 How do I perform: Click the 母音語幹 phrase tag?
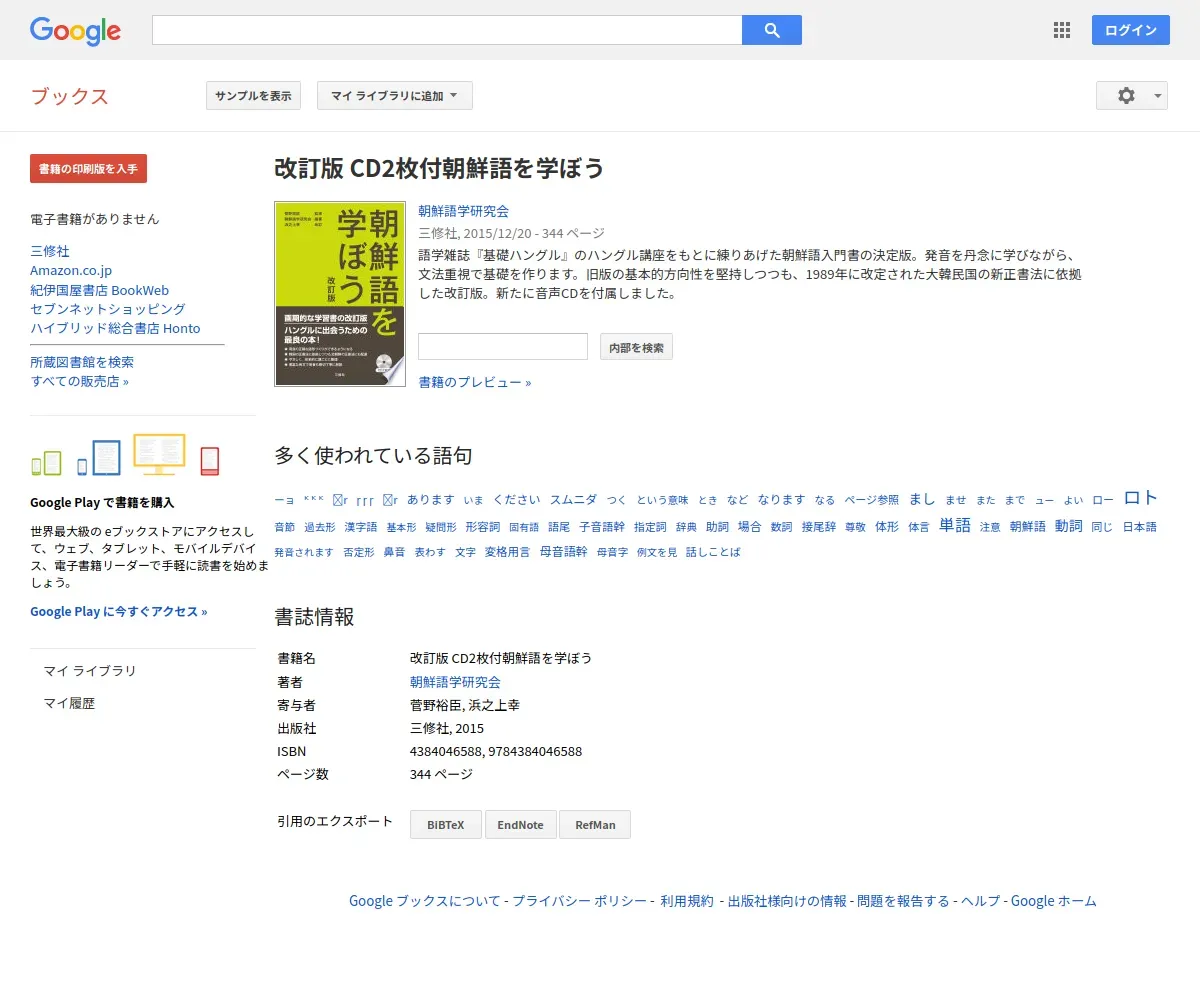click(564, 552)
